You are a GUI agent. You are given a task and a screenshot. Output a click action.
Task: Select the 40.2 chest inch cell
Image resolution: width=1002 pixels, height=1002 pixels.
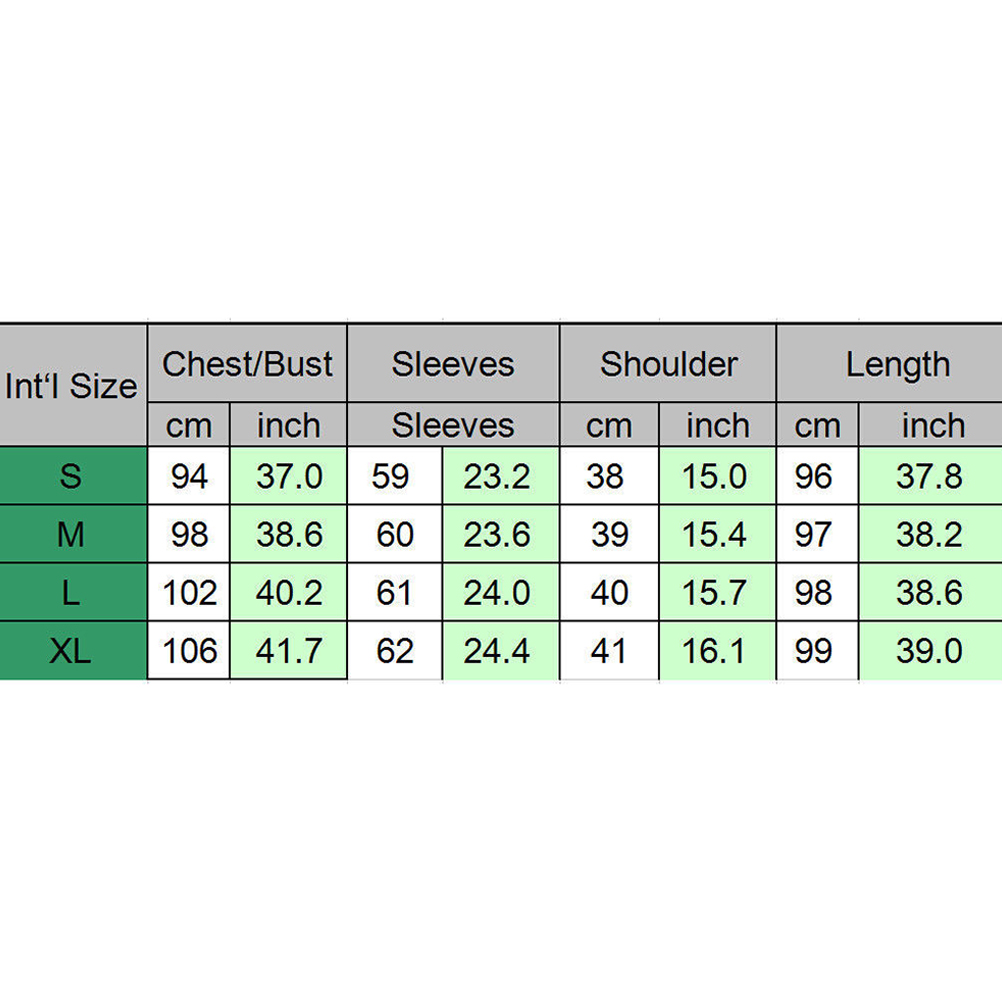pyautogui.click(x=289, y=593)
